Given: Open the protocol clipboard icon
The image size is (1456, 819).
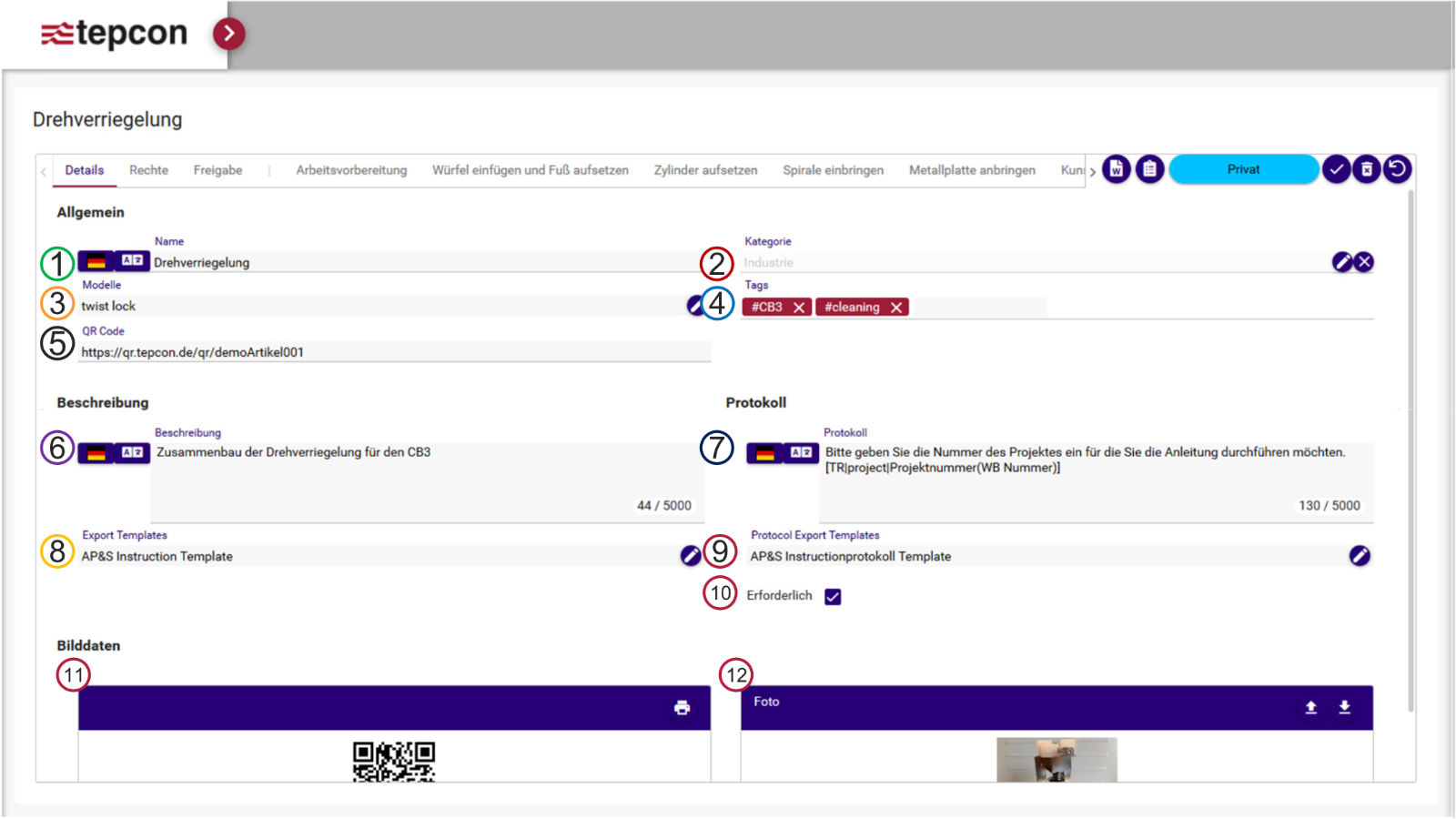Looking at the screenshot, I should pyautogui.click(x=1149, y=169).
